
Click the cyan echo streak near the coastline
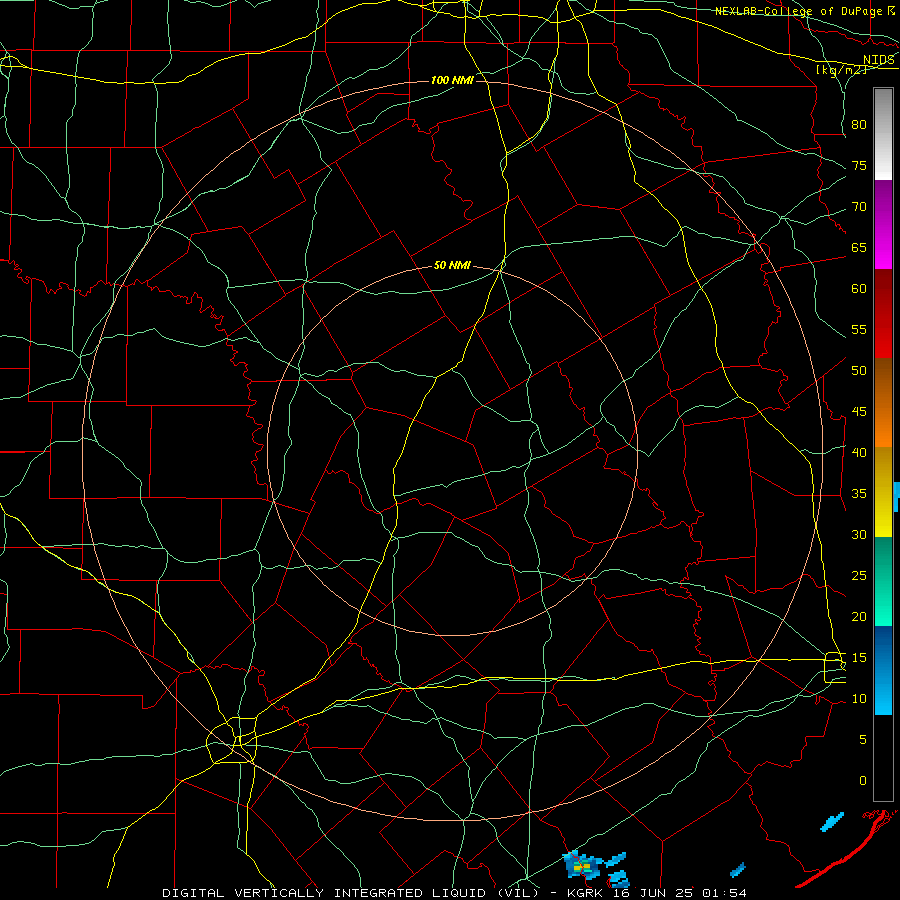coord(832,822)
